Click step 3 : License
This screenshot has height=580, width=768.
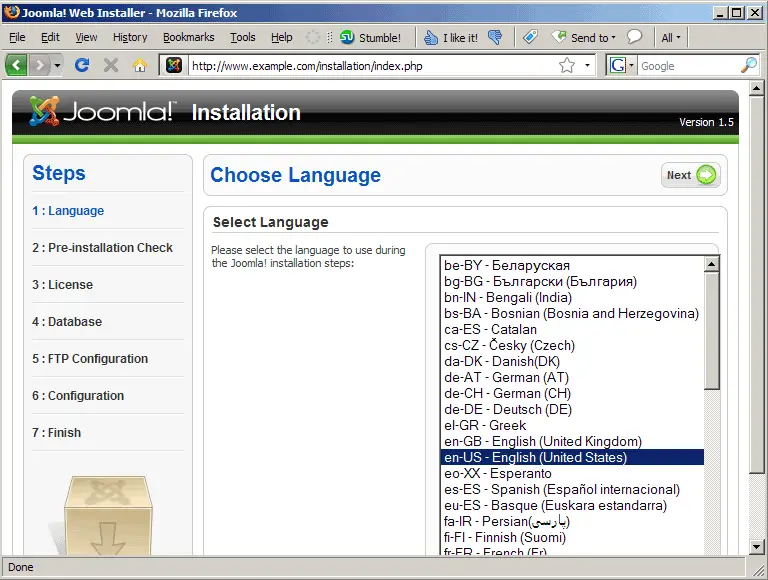coord(62,285)
